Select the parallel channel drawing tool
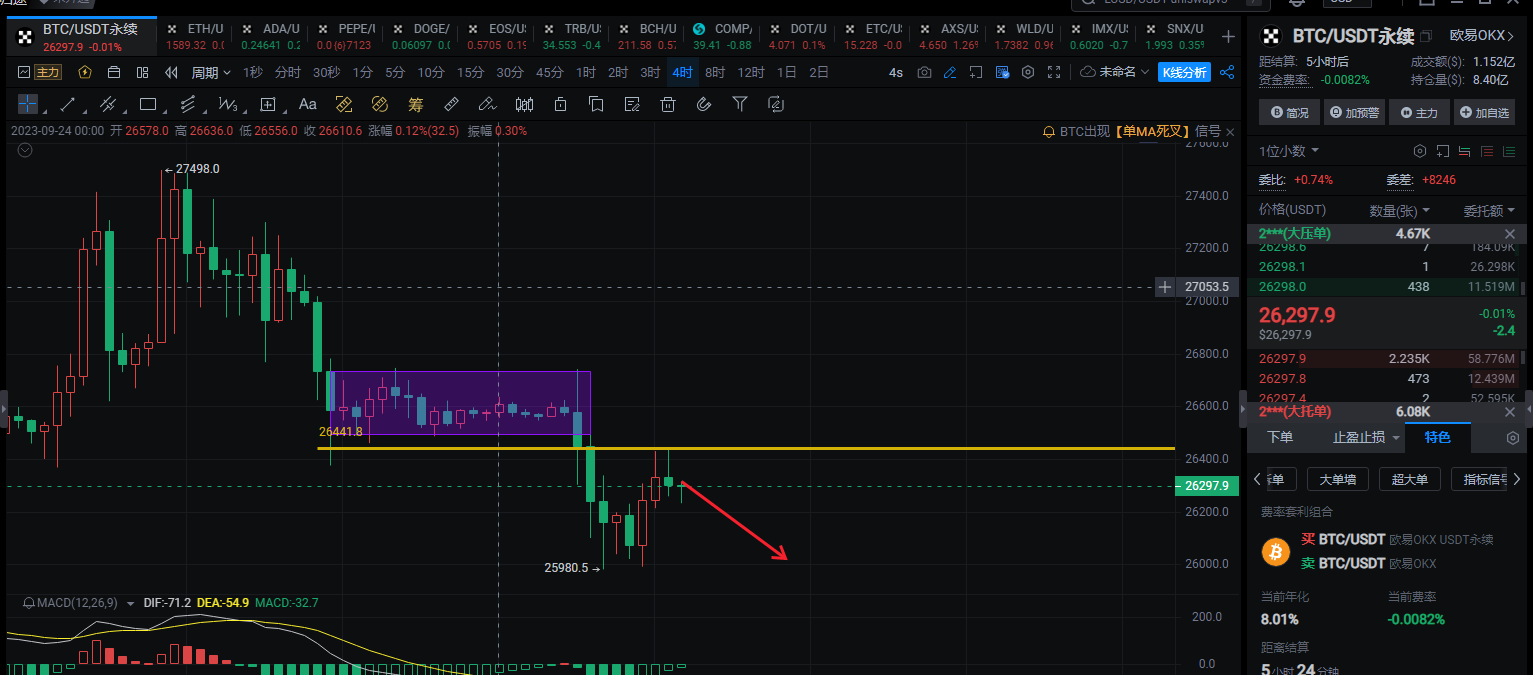This screenshot has width=1533, height=675. (x=108, y=104)
